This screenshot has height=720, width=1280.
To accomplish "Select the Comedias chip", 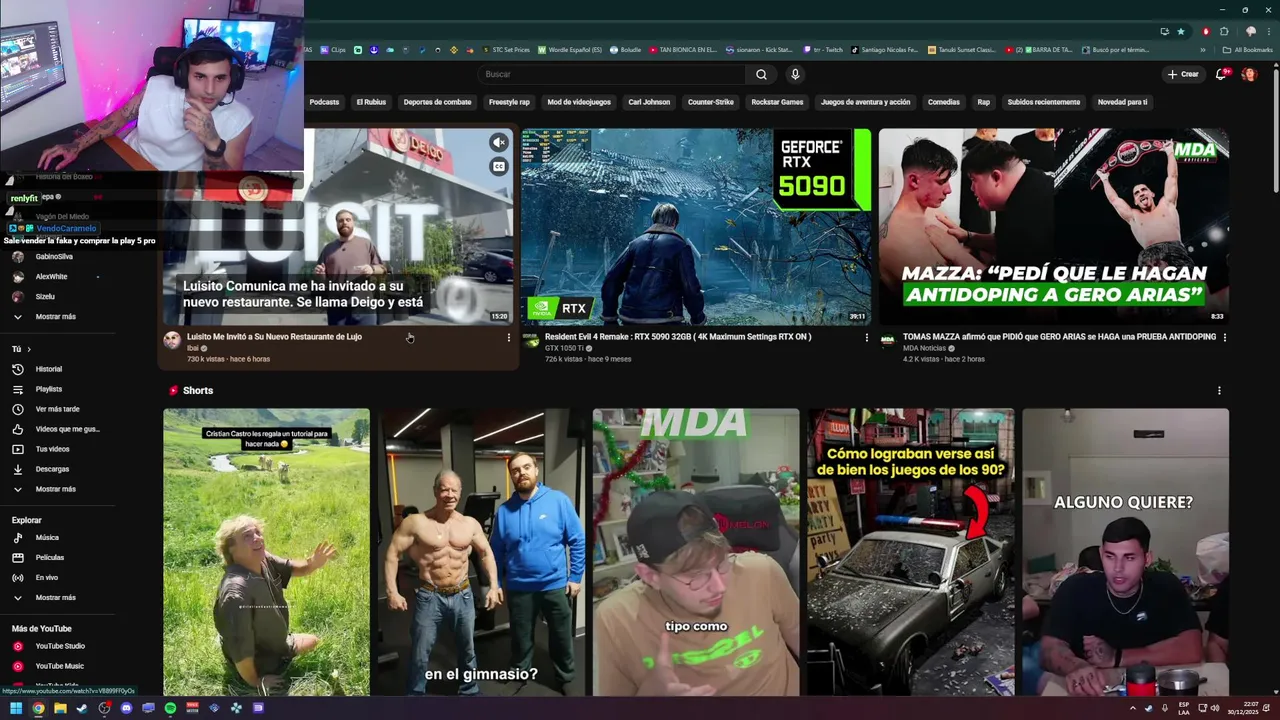I will click(943, 102).
